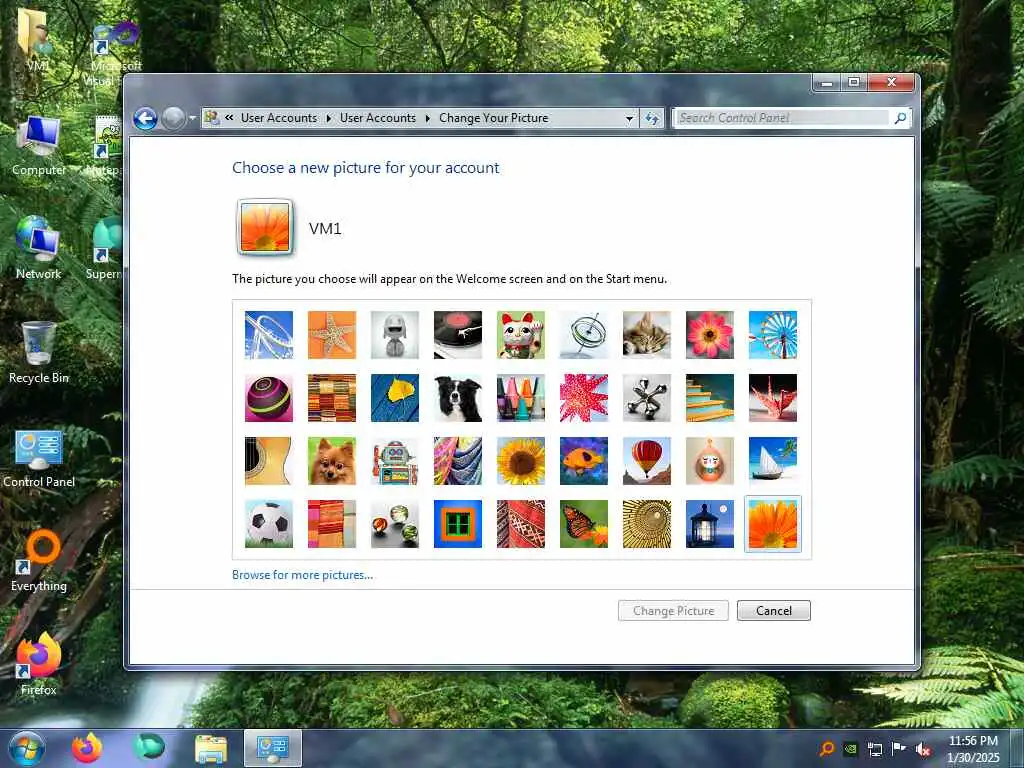Open Network desktop icon
This screenshot has width=1024, height=768.
38,248
